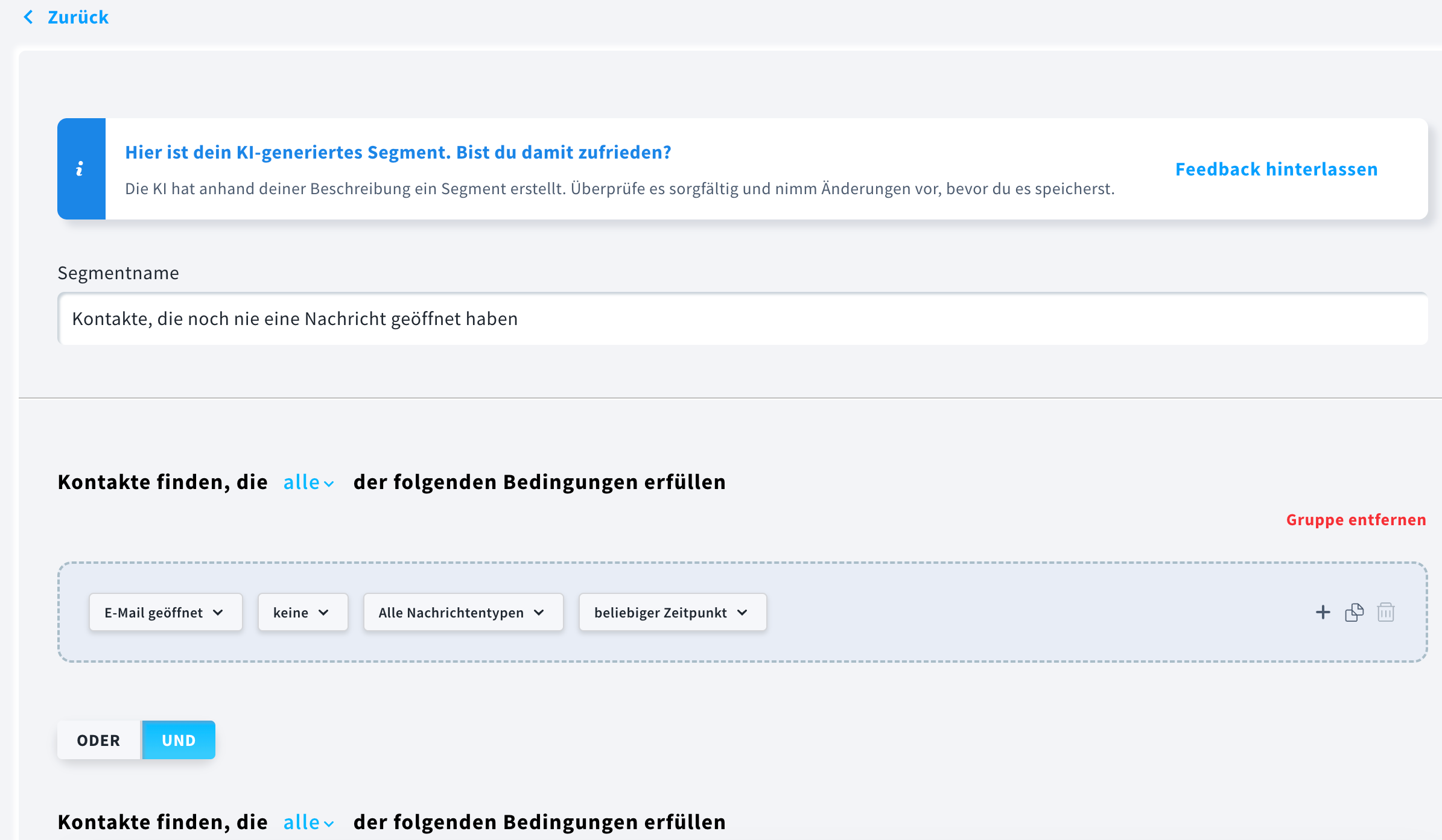This screenshot has width=1442, height=840.
Task: Expand the alle selector in the top heading
Action: (308, 482)
